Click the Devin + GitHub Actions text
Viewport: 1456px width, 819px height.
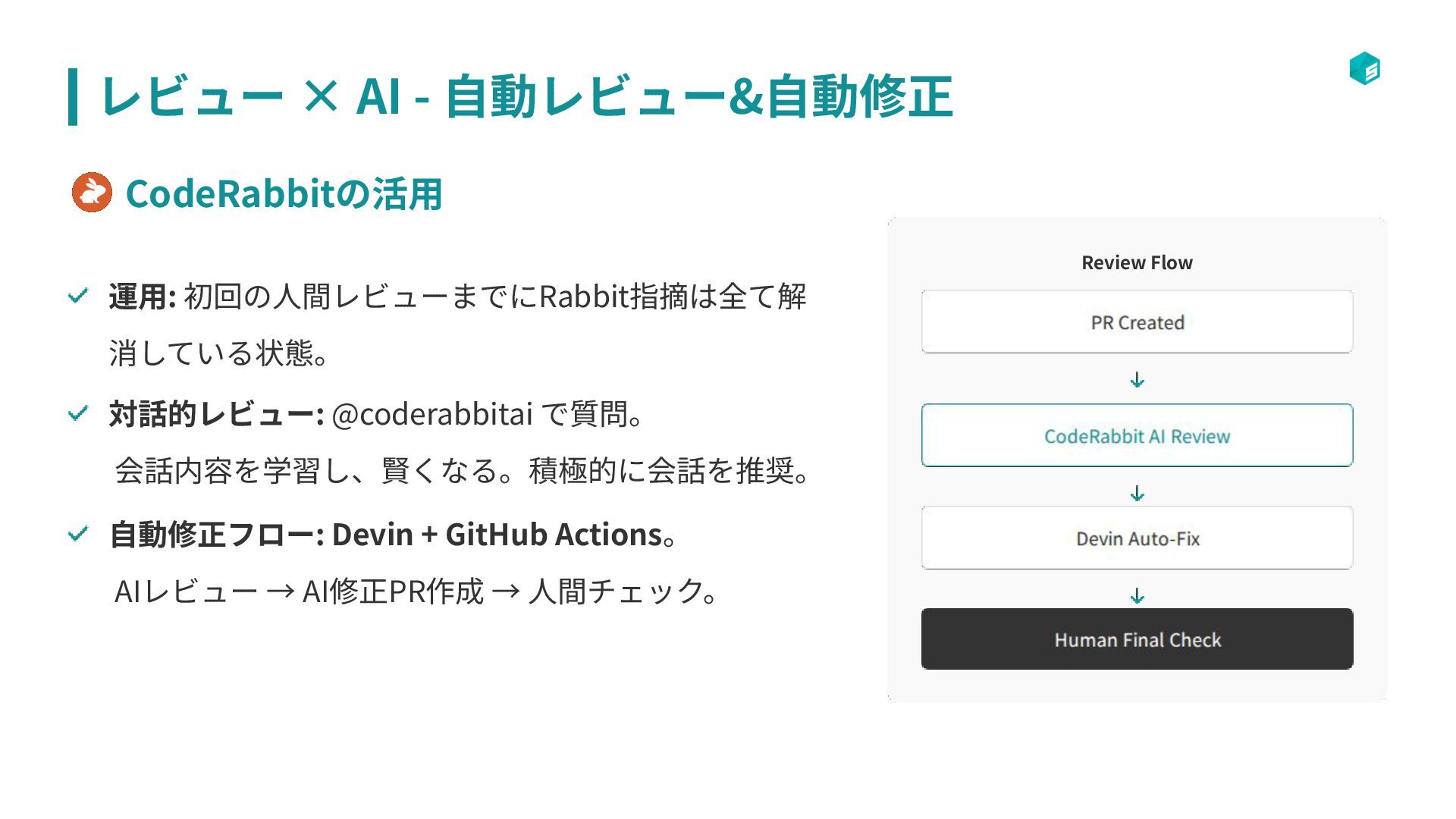497,535
